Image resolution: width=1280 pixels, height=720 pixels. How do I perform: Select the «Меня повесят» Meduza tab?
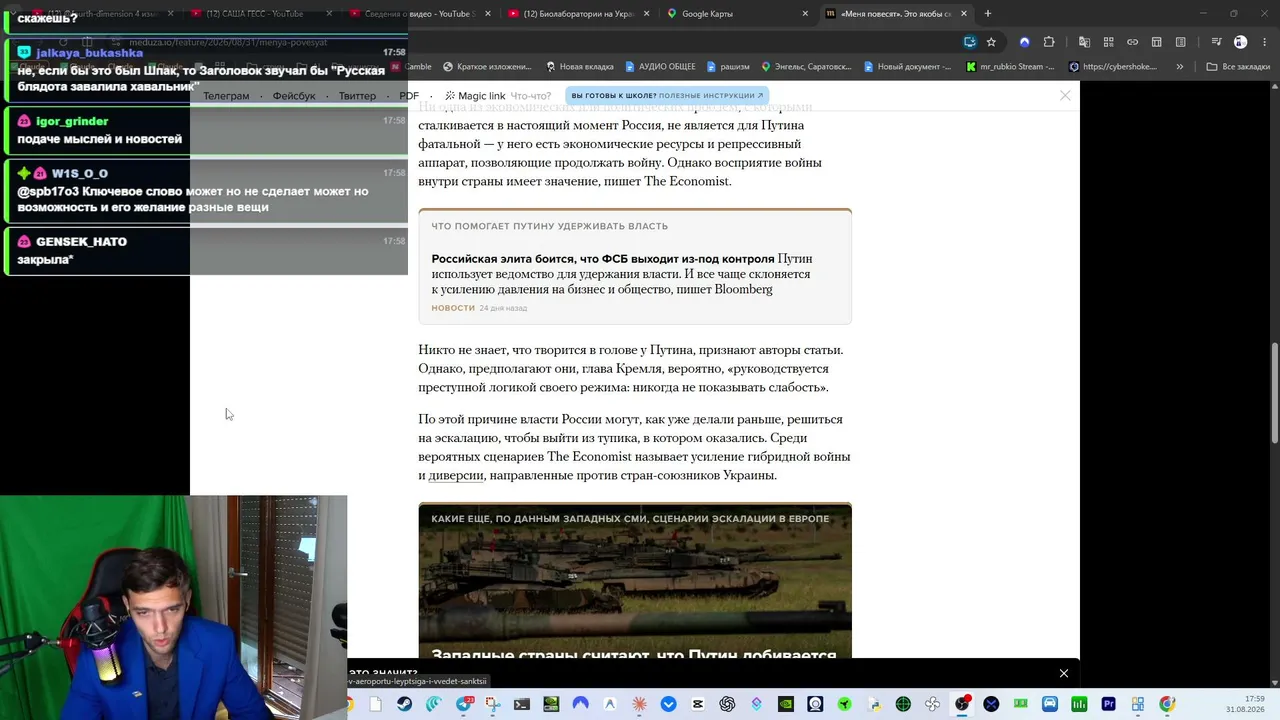click(895, 13)
